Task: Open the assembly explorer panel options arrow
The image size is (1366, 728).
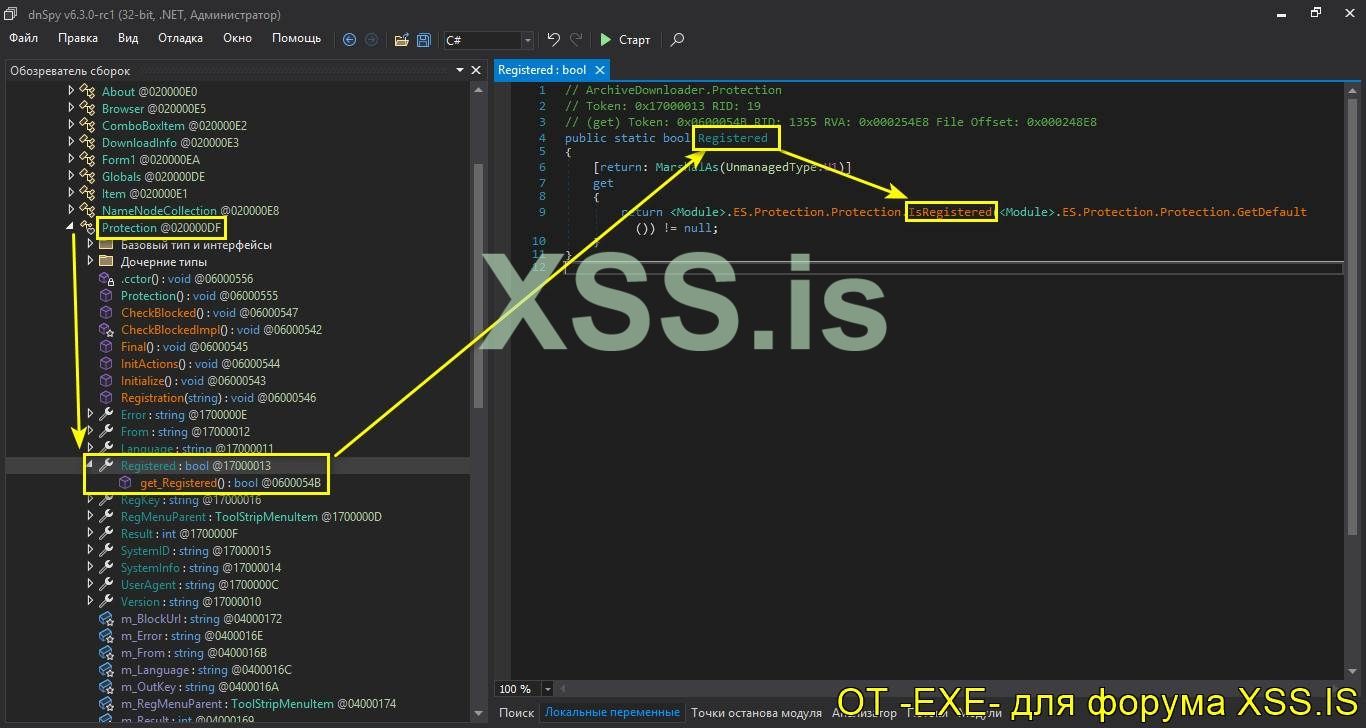Action: point(460,70)
